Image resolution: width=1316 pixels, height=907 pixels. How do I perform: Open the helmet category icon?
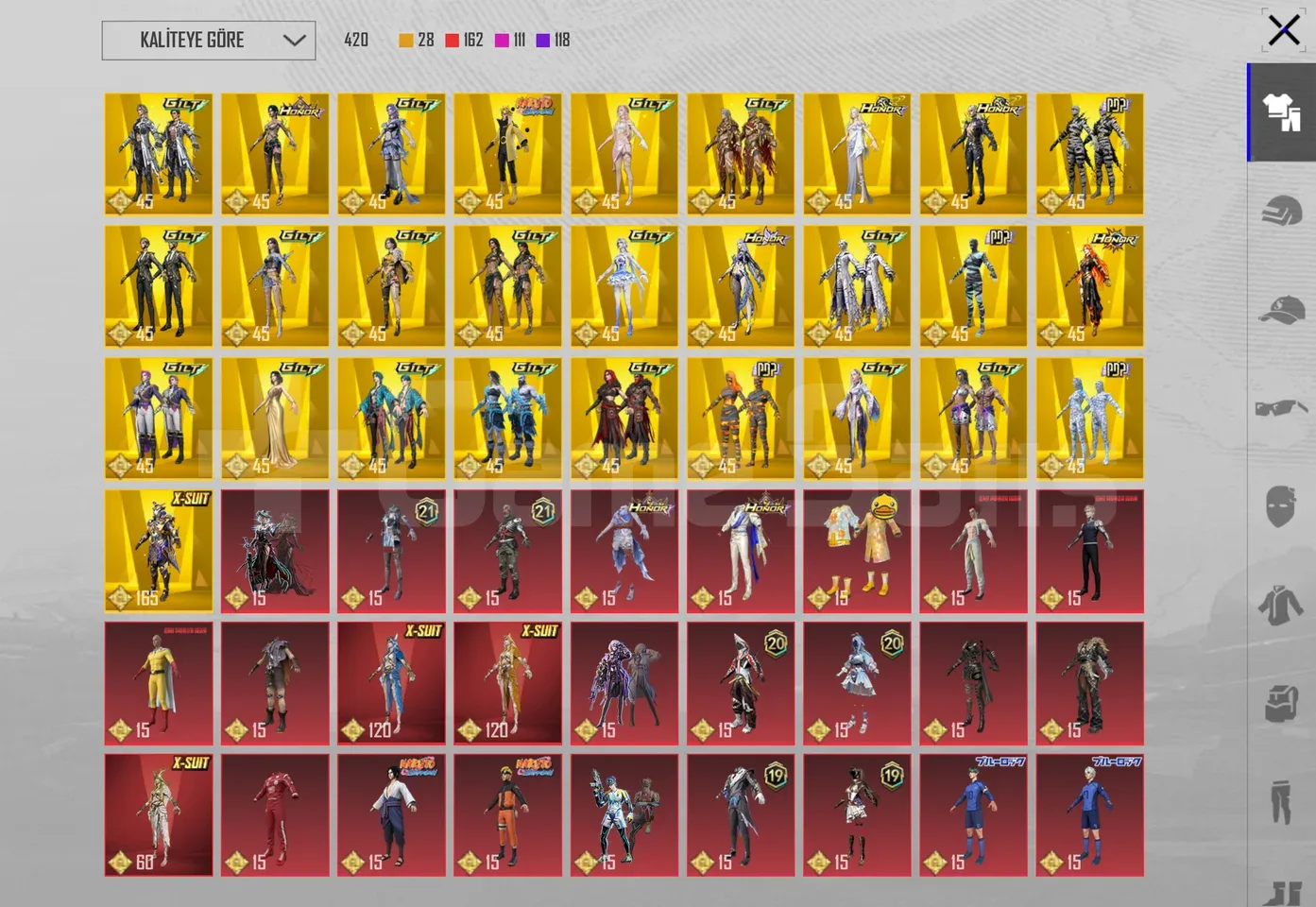tap(1282, 213)
